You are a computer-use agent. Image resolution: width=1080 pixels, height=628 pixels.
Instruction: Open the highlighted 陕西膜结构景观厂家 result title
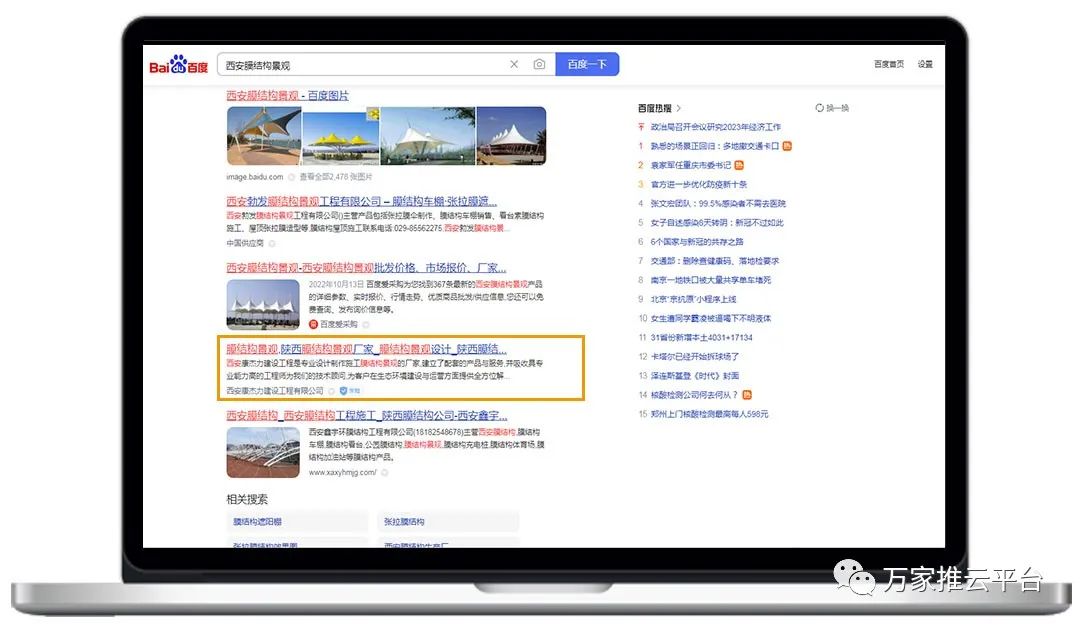pos(366,350)
